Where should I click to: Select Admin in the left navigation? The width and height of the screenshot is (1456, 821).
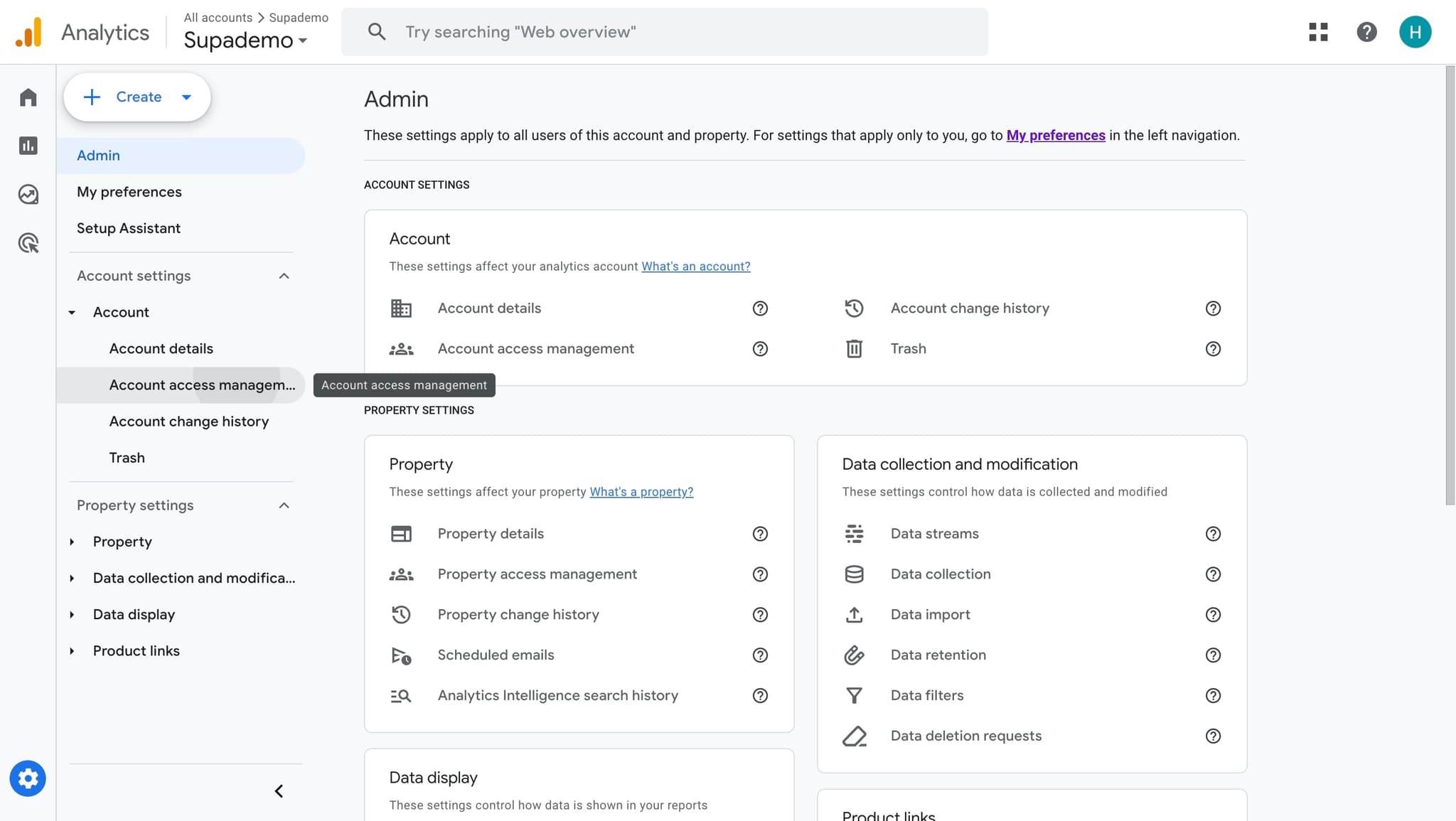click(x=98, y=155)
